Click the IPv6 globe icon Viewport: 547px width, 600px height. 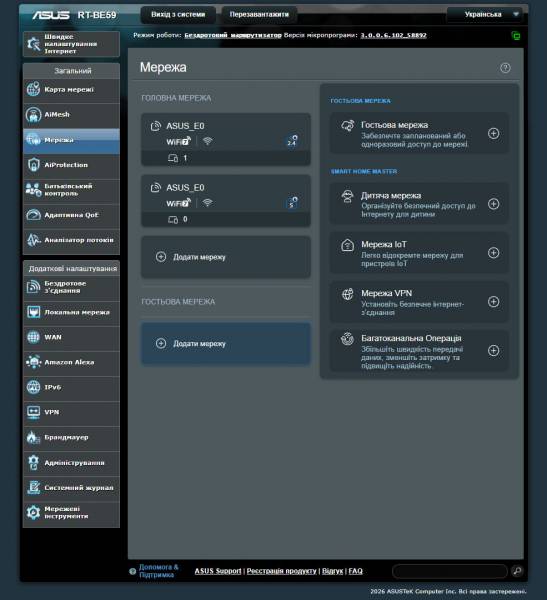[34, 387]
